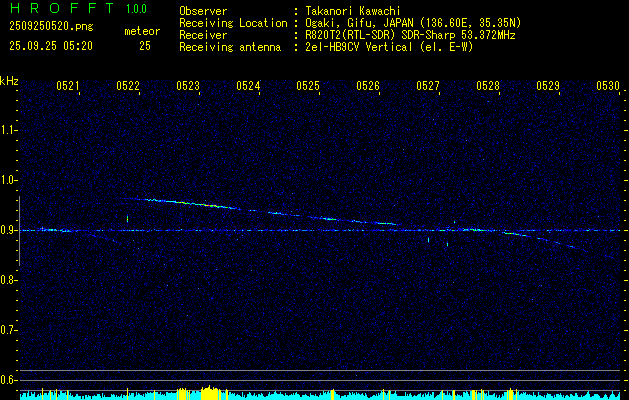The height and width of the screenshot is (400, 629).
Task: Click the 0.8 frequency axis label
Action: pyautogui.click(x=8, y=280)
